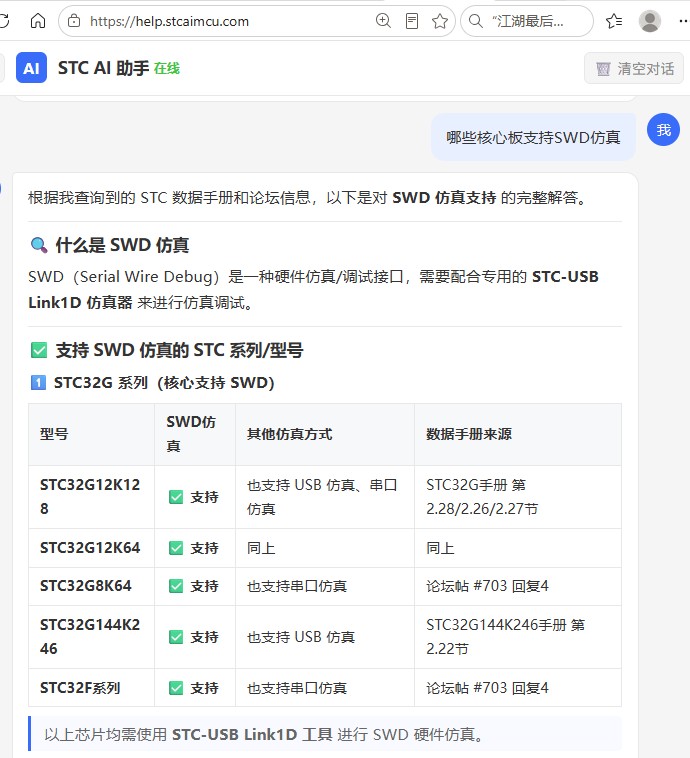Click the 也支持 USB 仿真 cell for STC32G144K246
The height and width of the screenshot is (758, 690).
[324, 637]
